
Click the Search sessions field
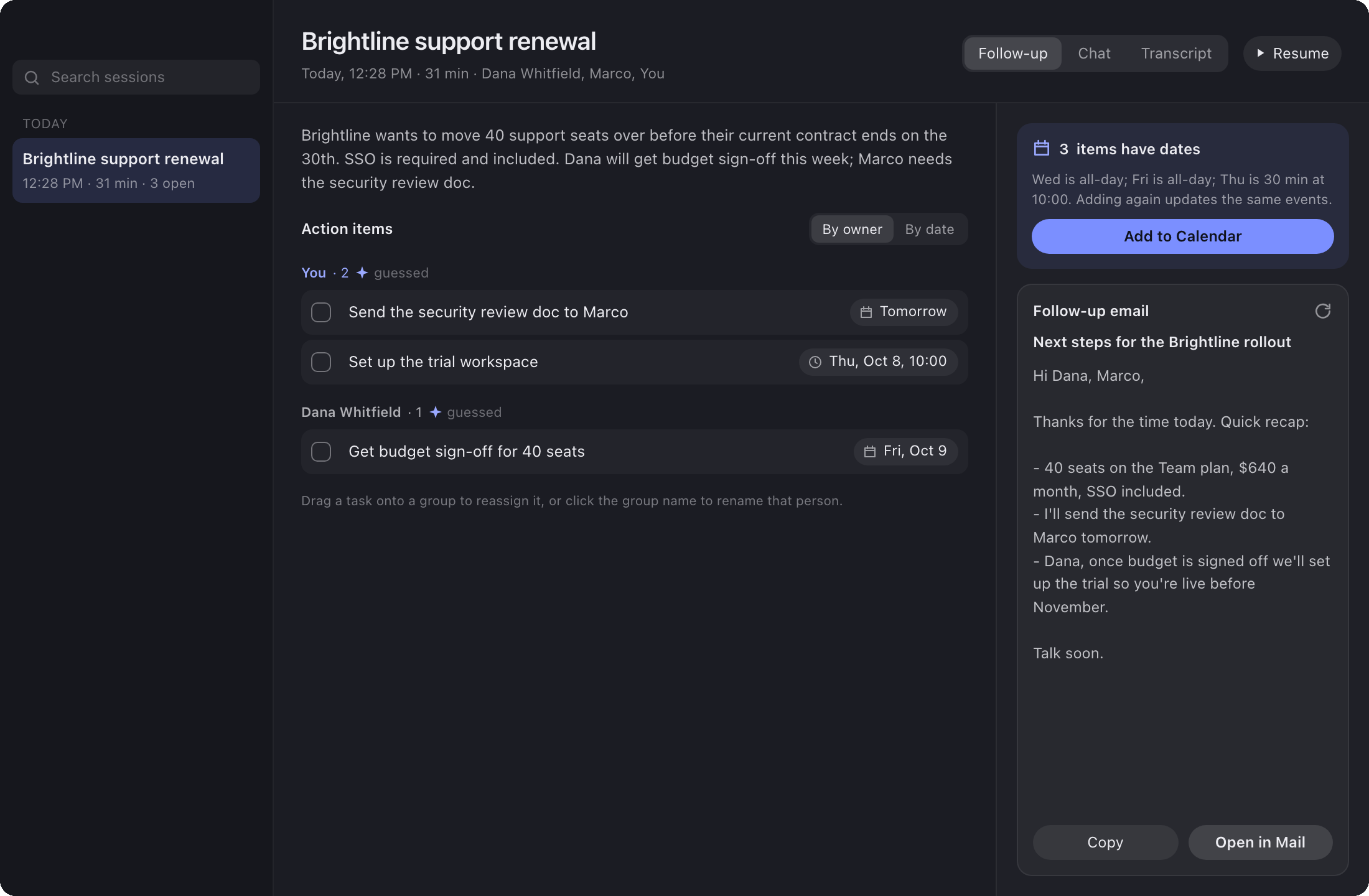point(136,77)
